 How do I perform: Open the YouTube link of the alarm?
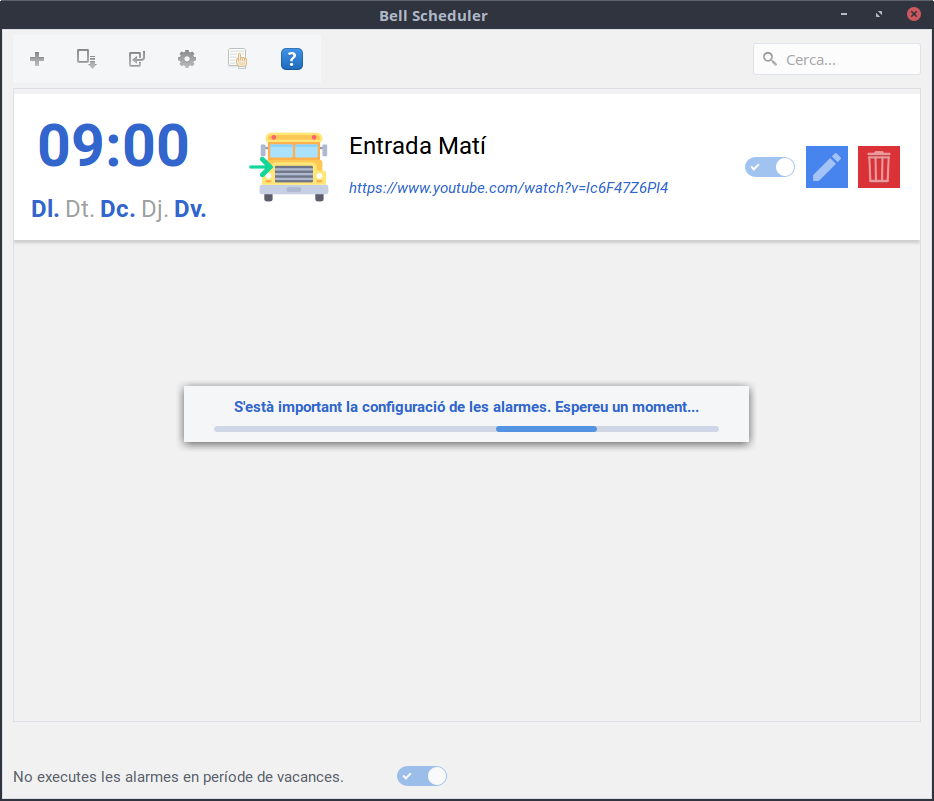point(508,188)
